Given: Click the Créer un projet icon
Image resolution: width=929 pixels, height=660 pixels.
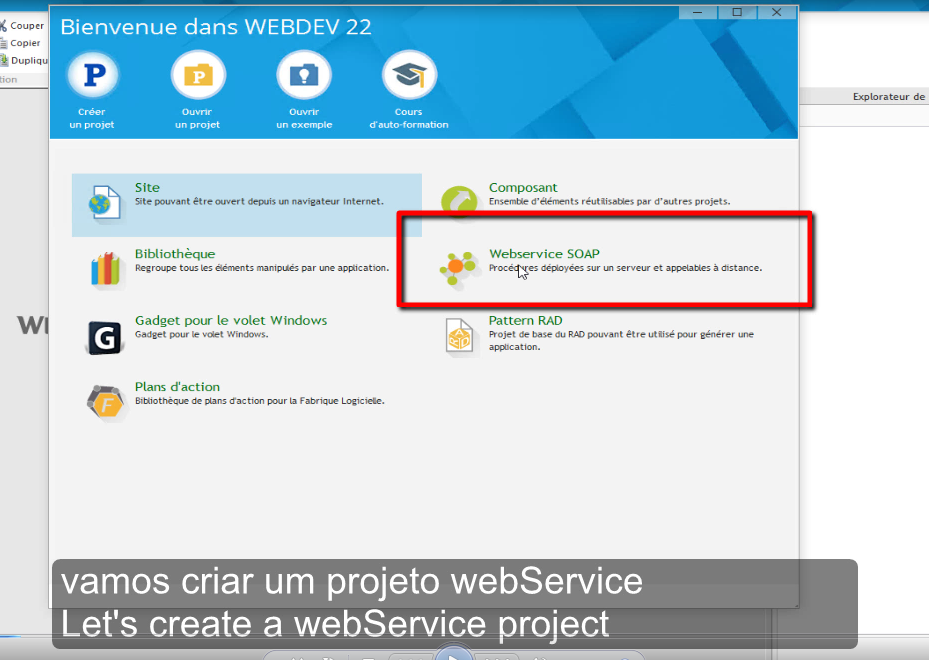Looking at the screenshot, I should [x=93, y=75].
